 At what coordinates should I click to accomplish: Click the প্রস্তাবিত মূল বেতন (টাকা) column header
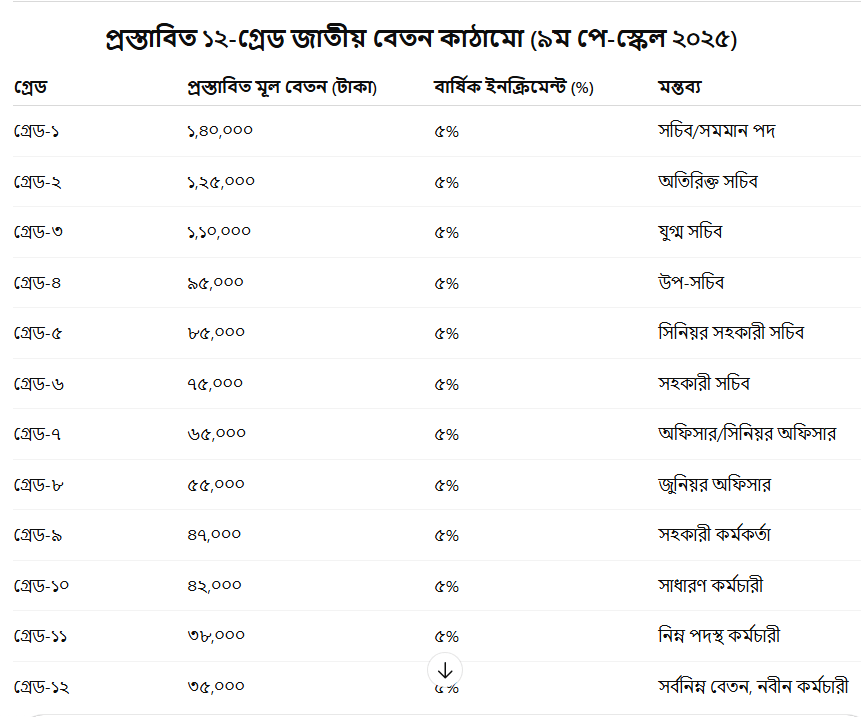pos(281,88)
